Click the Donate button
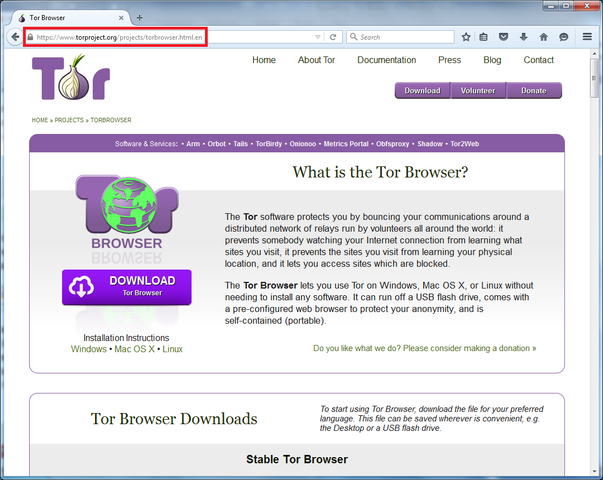Screen dimensions: 603x480 534,90
